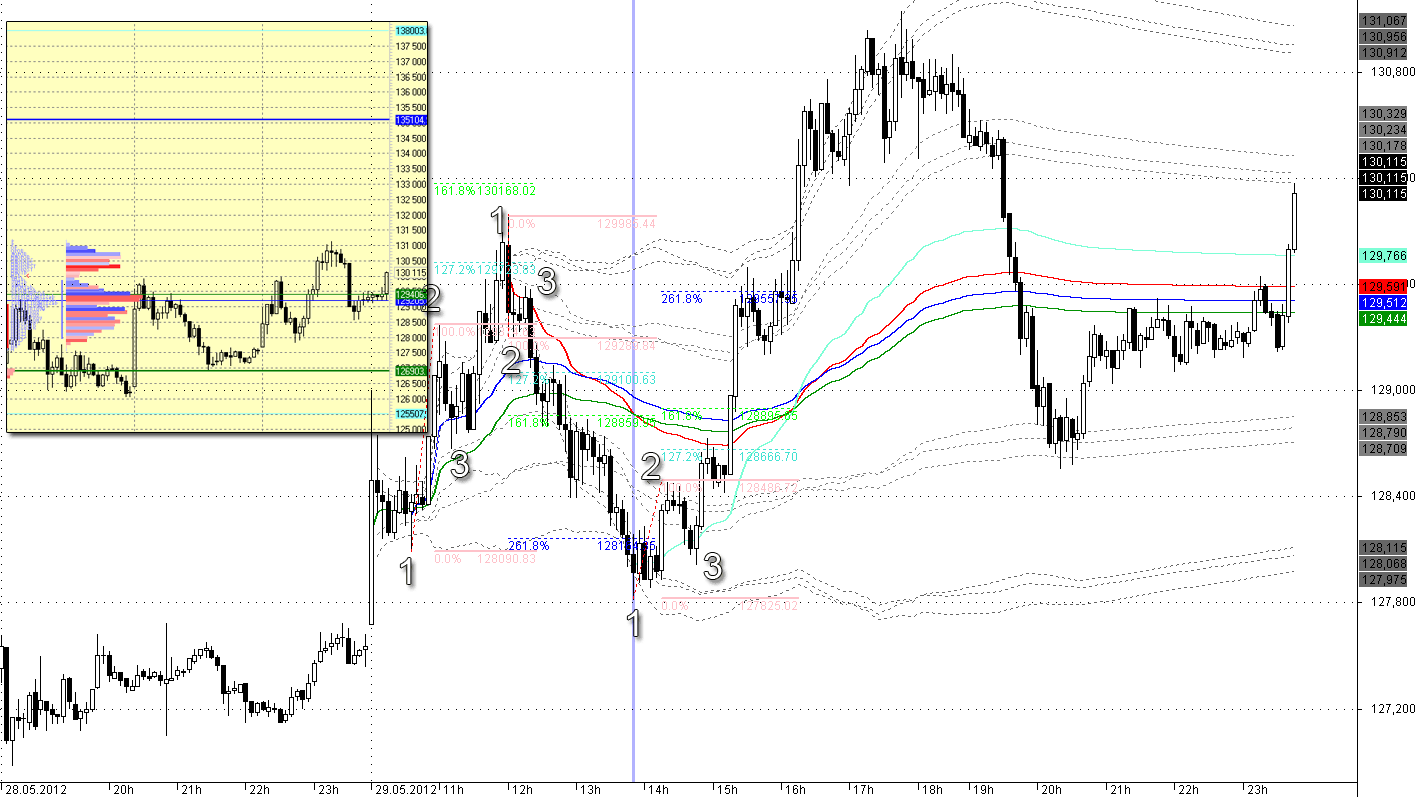The height and width of the screenshot is (797, 1415).
Task: Click the 19h time label
Action: (983, 789)
